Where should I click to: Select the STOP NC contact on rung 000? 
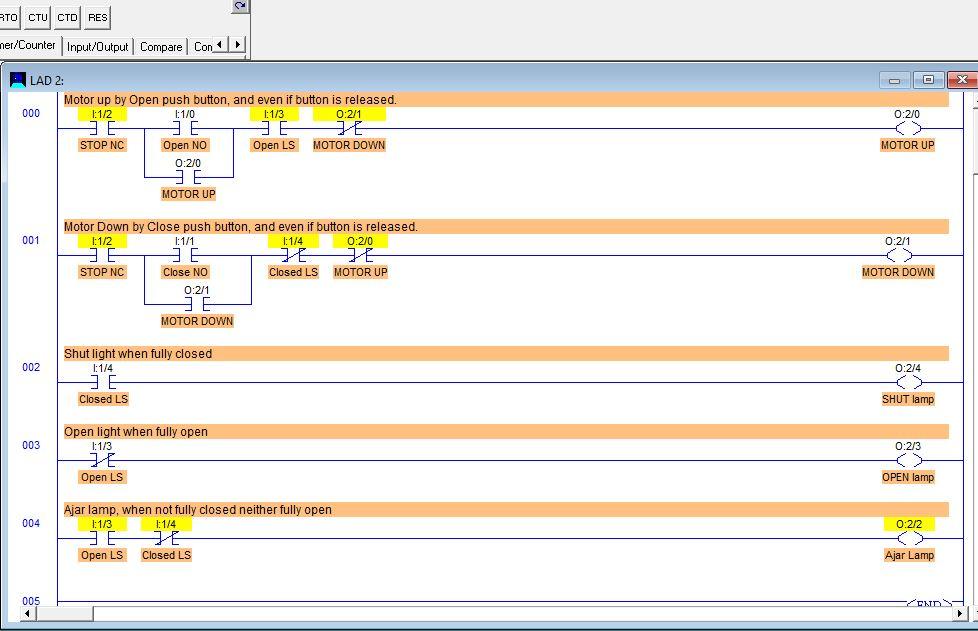pyautogui.click(x=100, y=128)
